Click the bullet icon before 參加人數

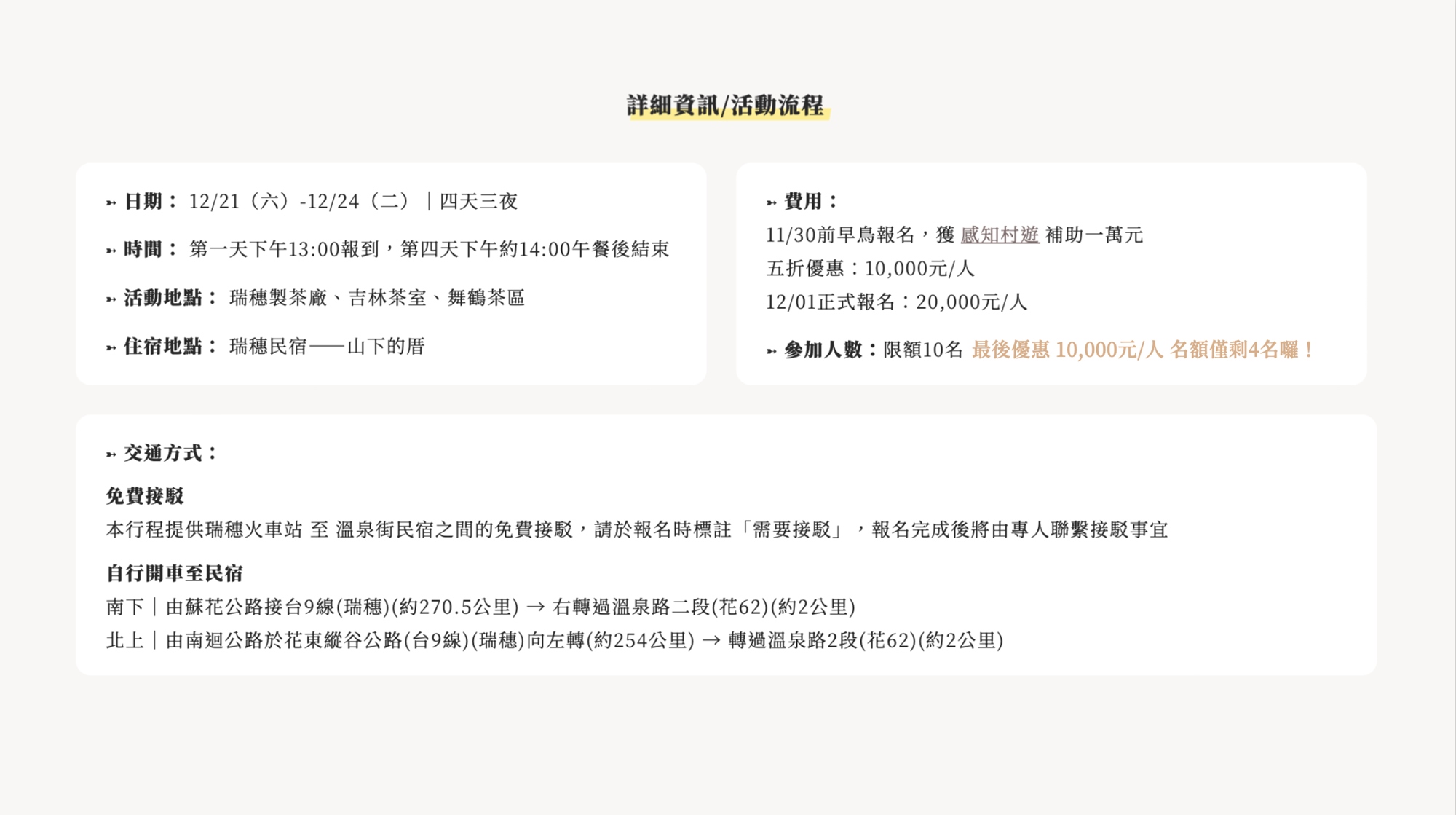772,352
